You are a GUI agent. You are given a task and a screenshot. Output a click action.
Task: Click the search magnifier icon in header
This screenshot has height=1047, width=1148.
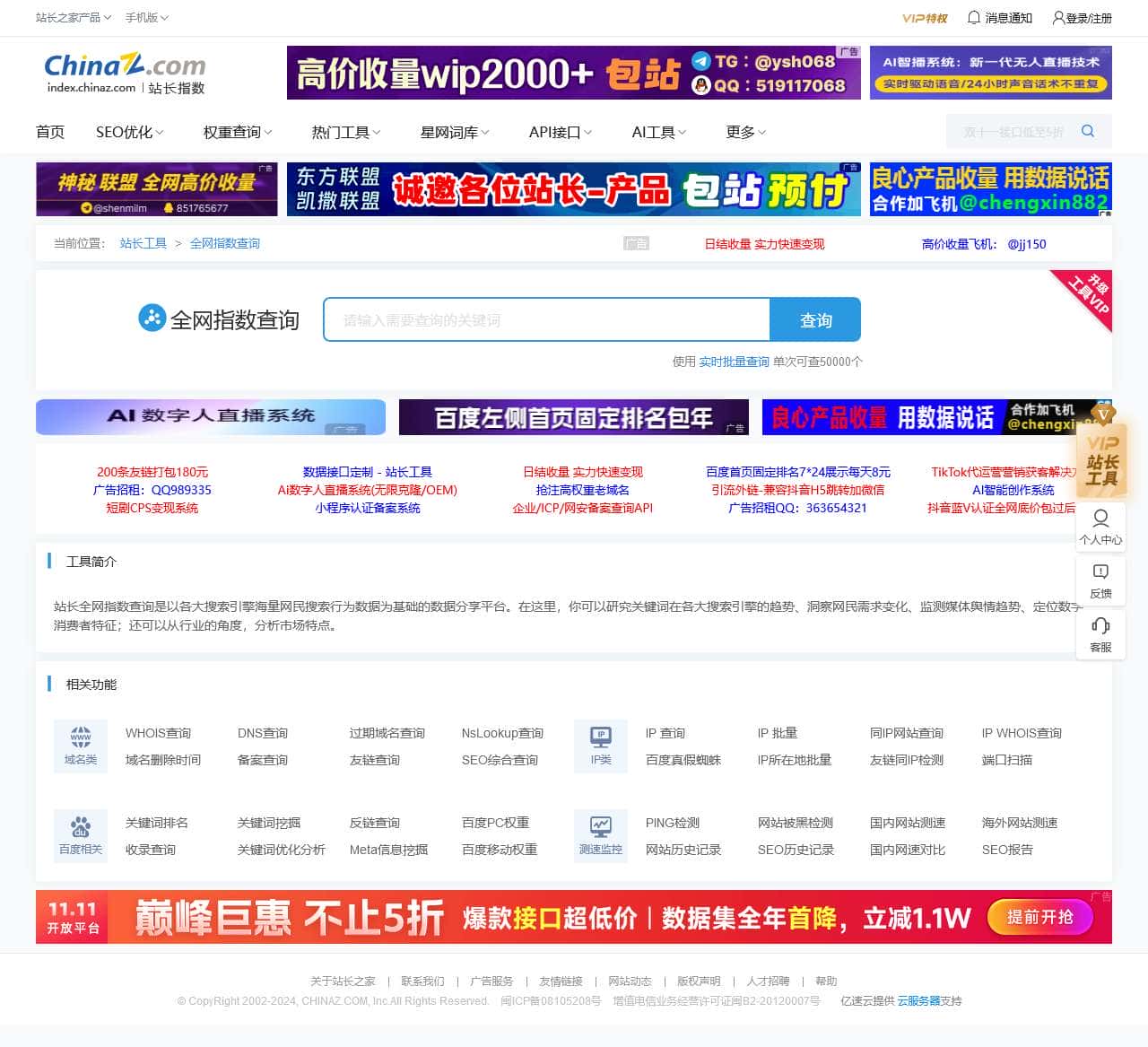click(1088, 131)
